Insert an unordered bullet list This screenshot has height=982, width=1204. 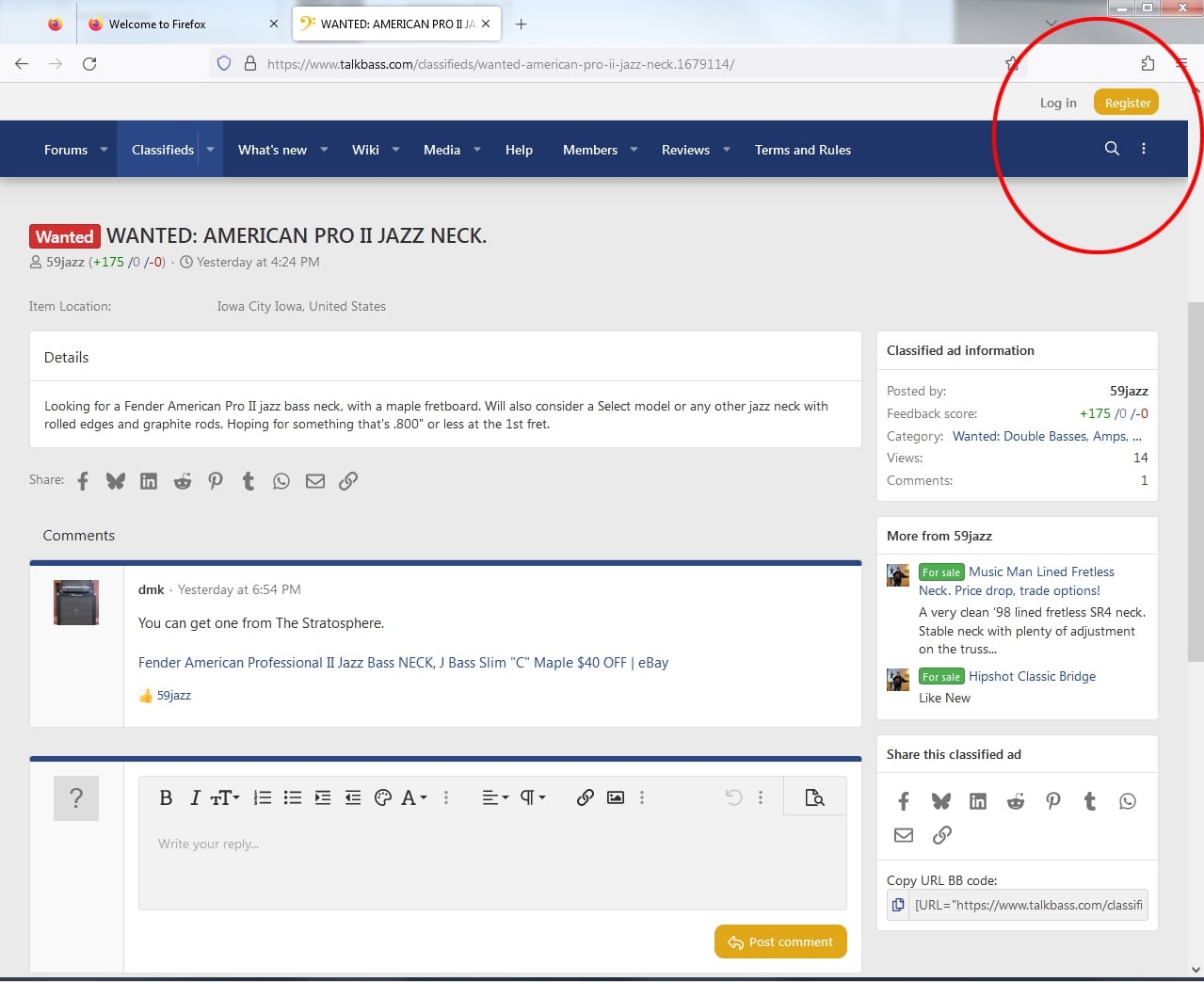coord(293,797)
